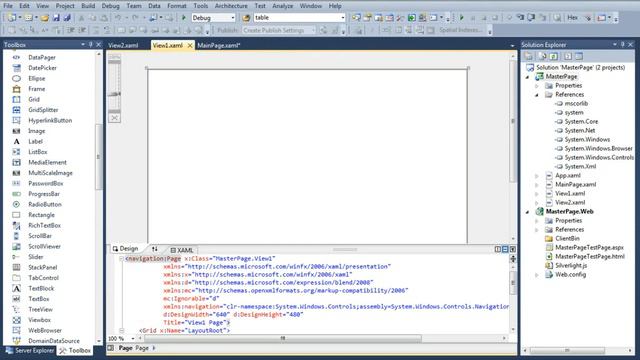Click the green Continue arrow in Debug toolbar

tap(462, 18)
